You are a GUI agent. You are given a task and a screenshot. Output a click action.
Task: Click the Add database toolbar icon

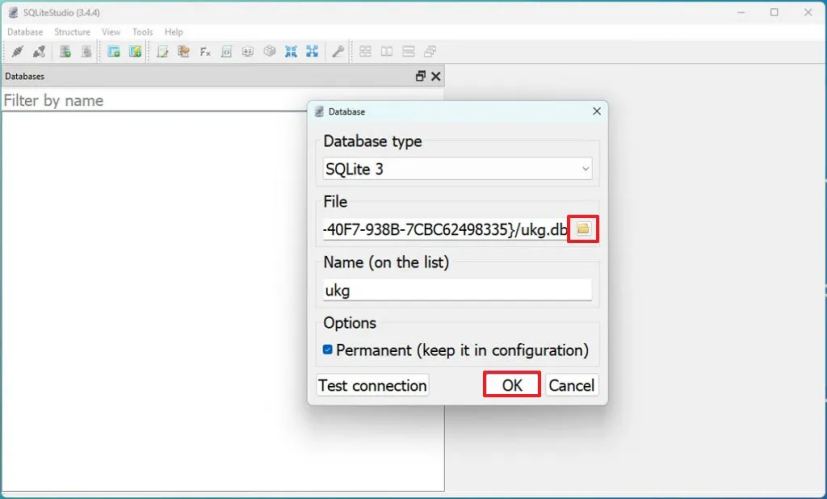pyautogui.click(x=65, y=51)
